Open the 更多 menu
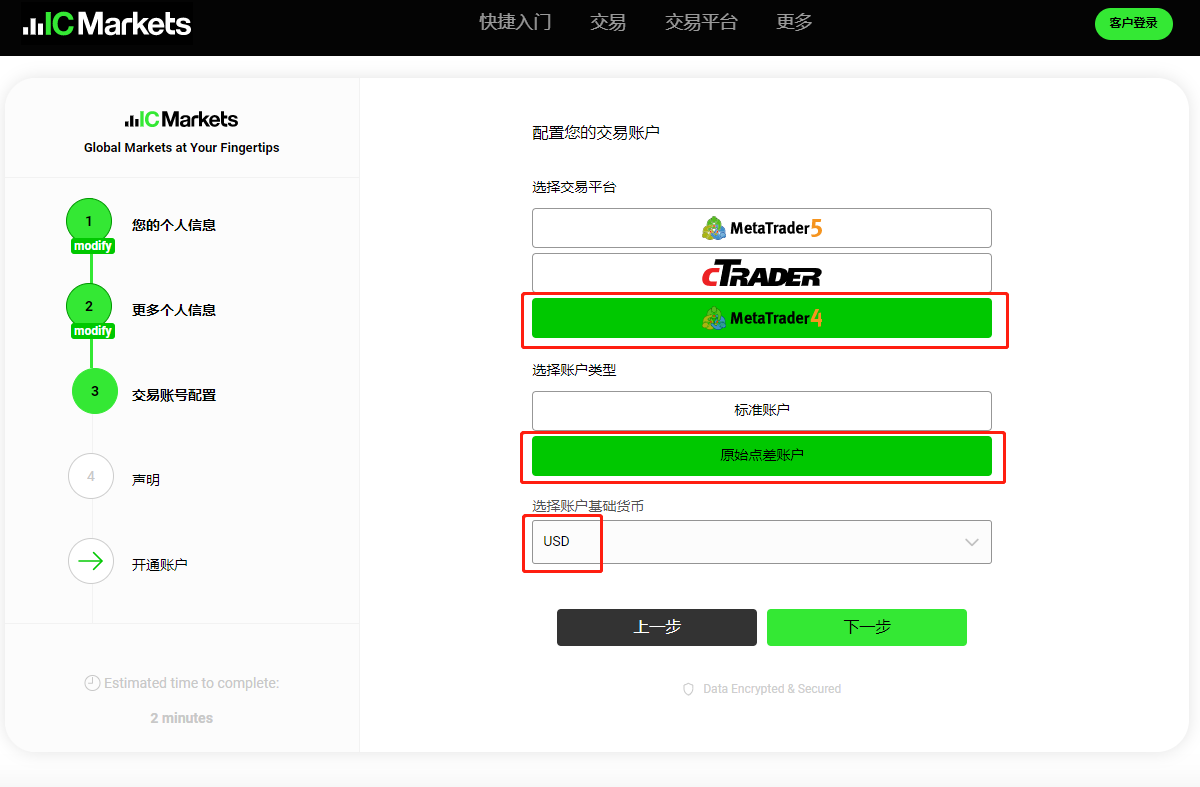The height and width of the screenshot is (787, 1200). 794,22
